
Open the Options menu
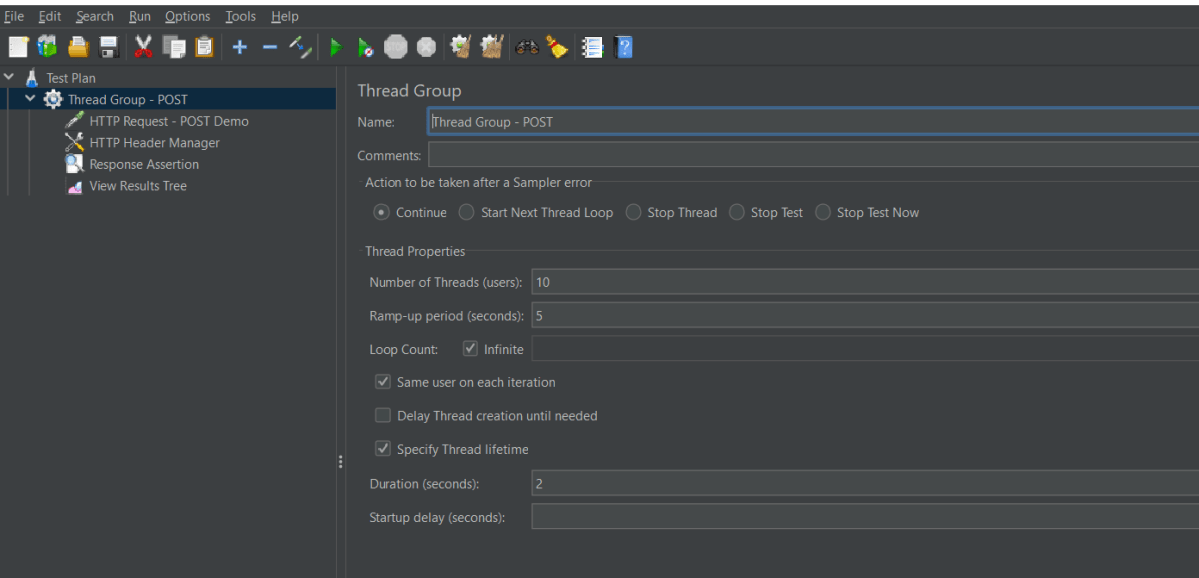point(187,16)
